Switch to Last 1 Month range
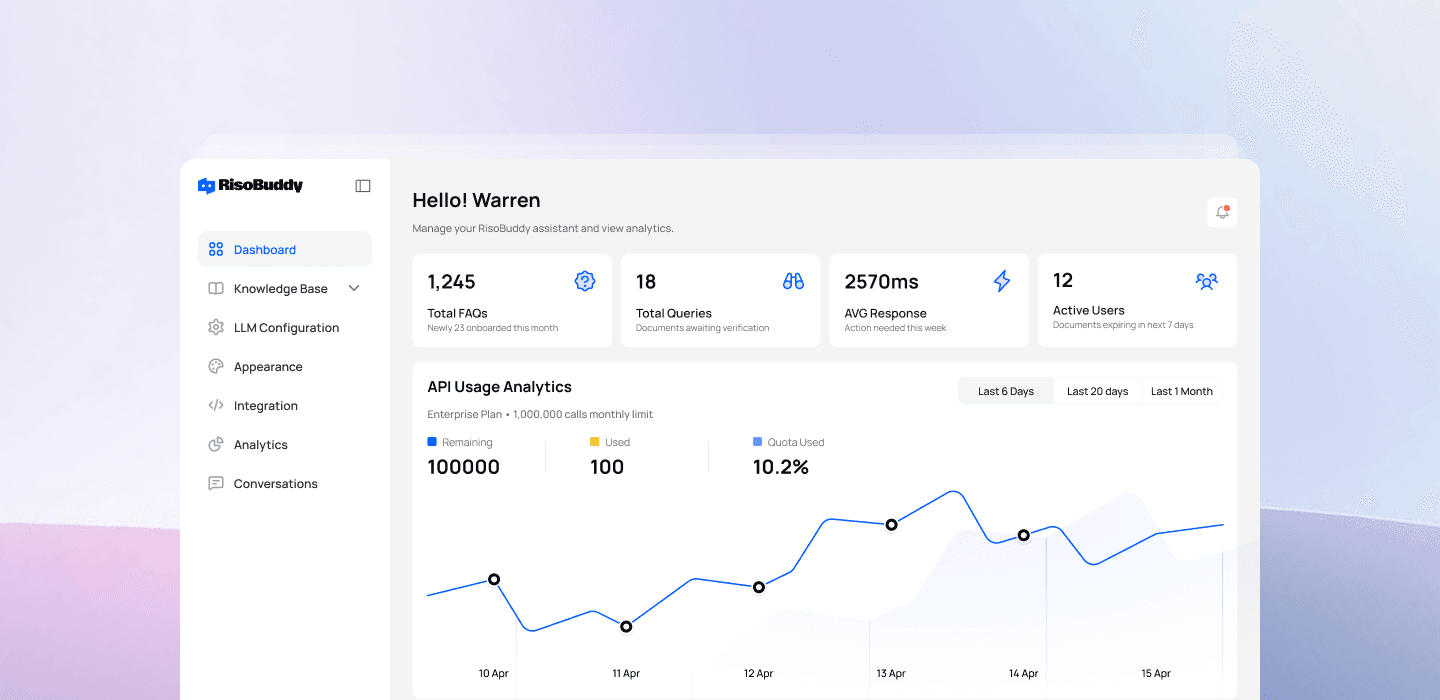This screenshot has width=1440, height=700. [x=1181, y=391]
